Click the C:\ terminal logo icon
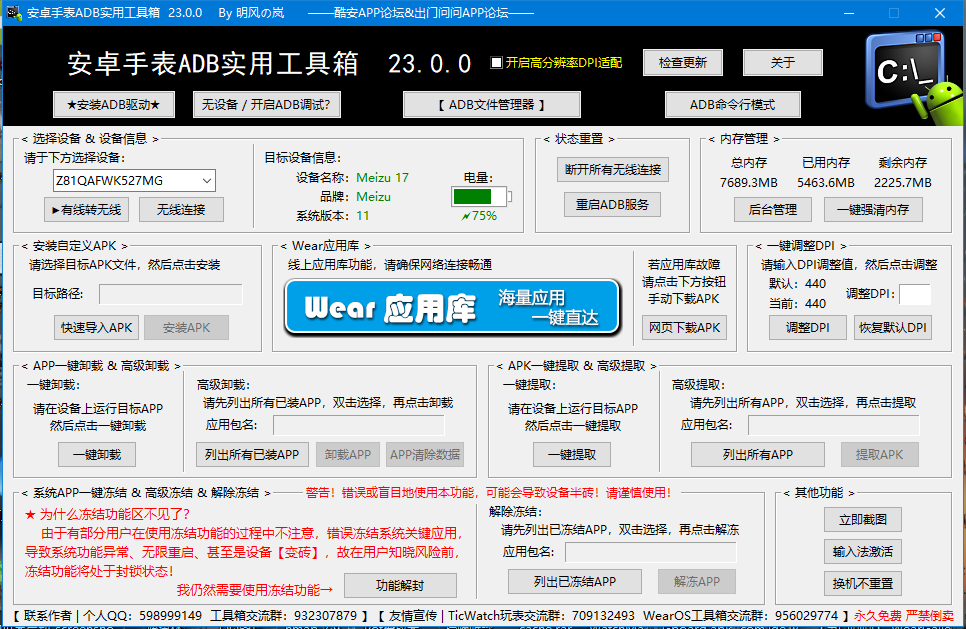Viewport: 966px width, 629px height. (906, 68)
